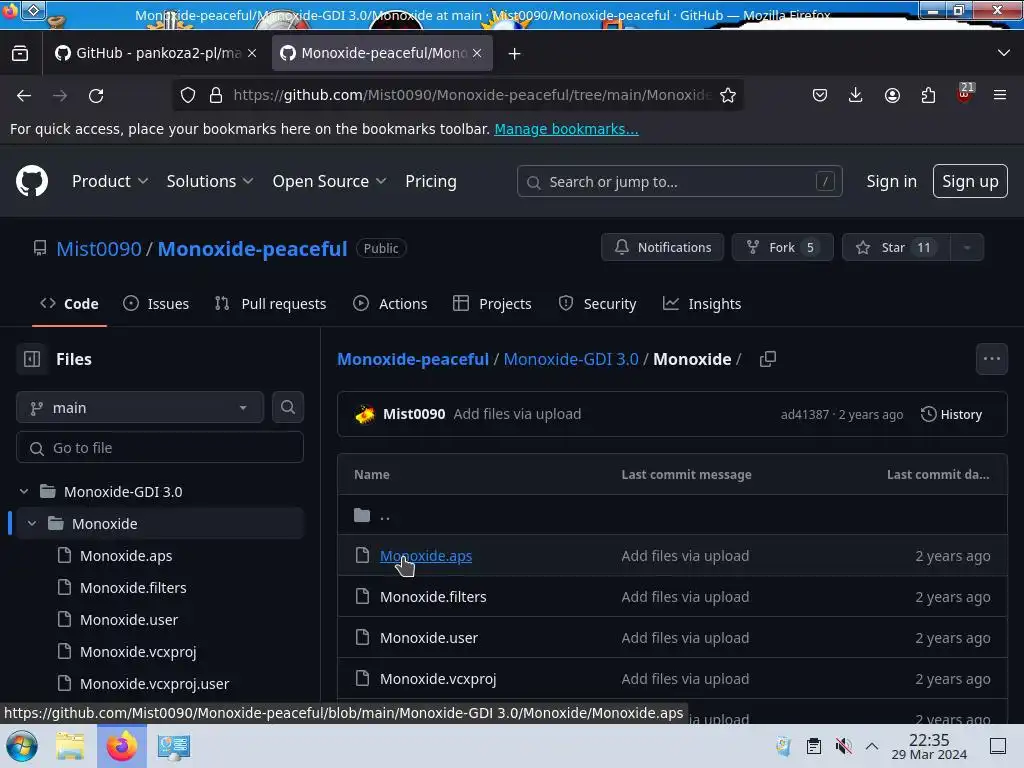Open the Firefox hamburger application menu
1024x768 pixels.
click(x=1000, y=95)
